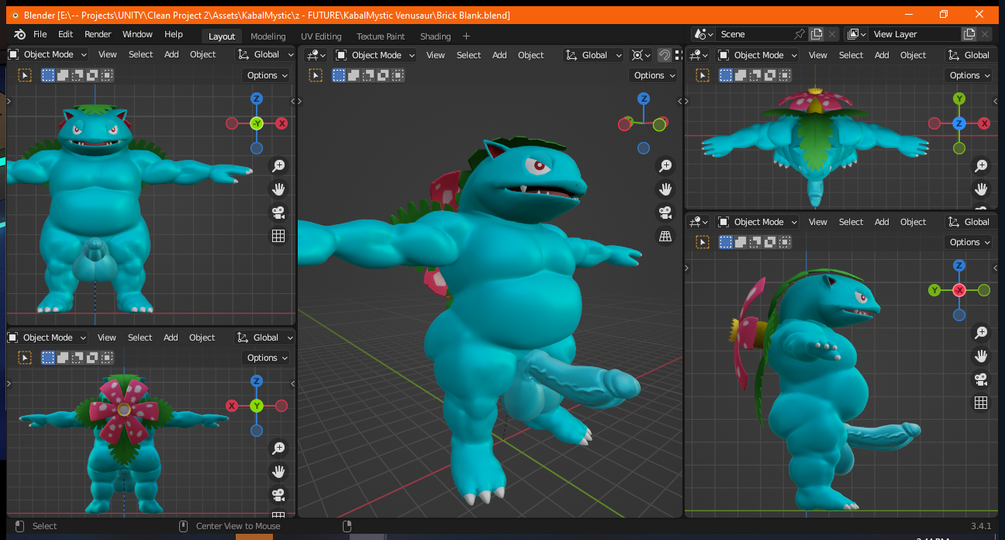Click the zoom magnifier icon in the top-view viewport

pos(981,166)
